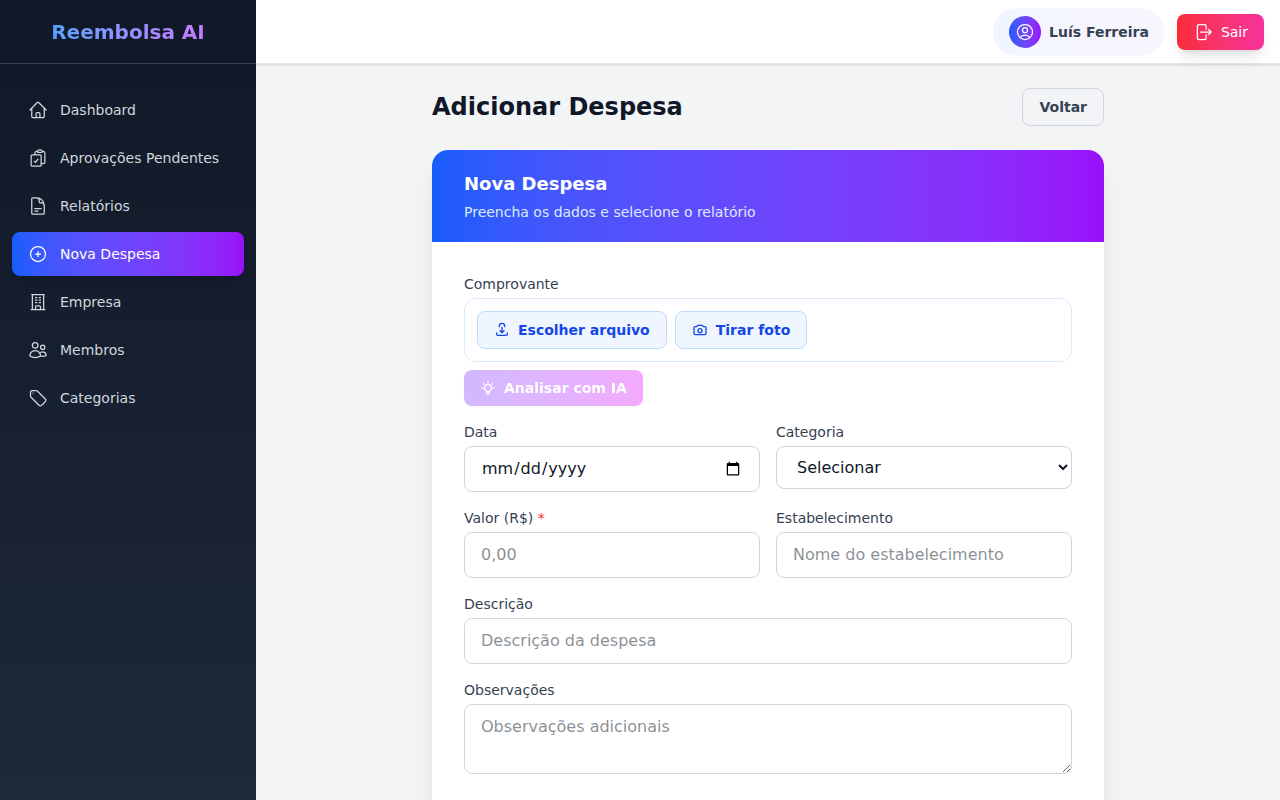Click the Aprovações Pendentes clipboard icon

point(38,158)
